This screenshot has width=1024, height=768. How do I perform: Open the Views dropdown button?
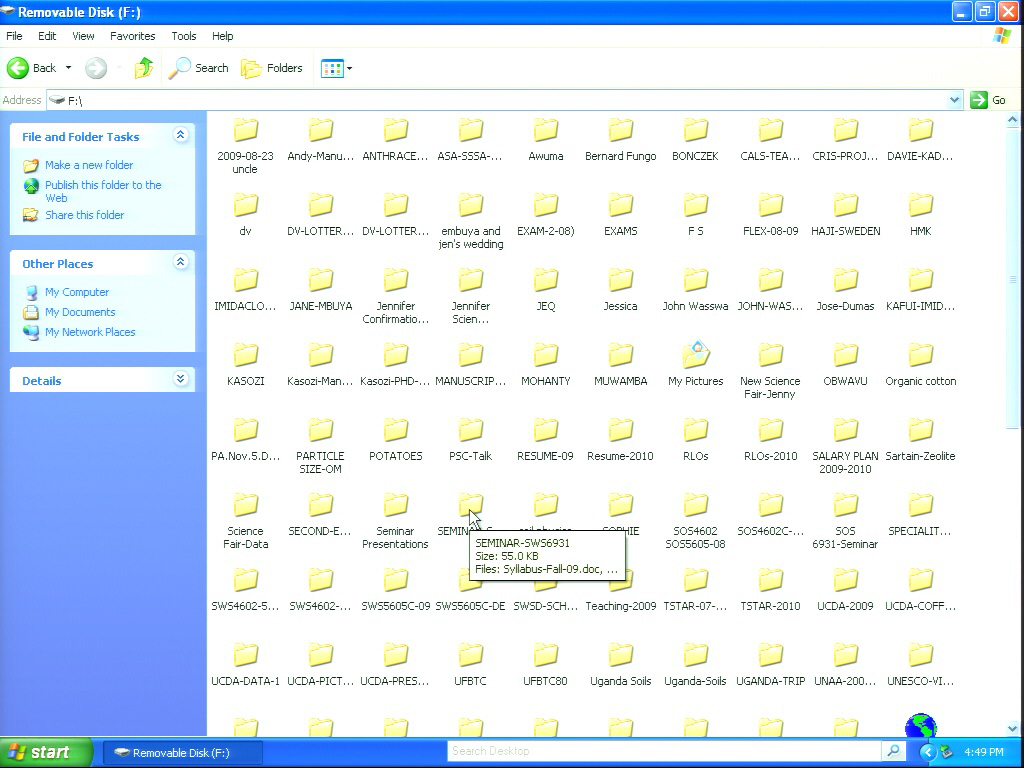(336, 68)
